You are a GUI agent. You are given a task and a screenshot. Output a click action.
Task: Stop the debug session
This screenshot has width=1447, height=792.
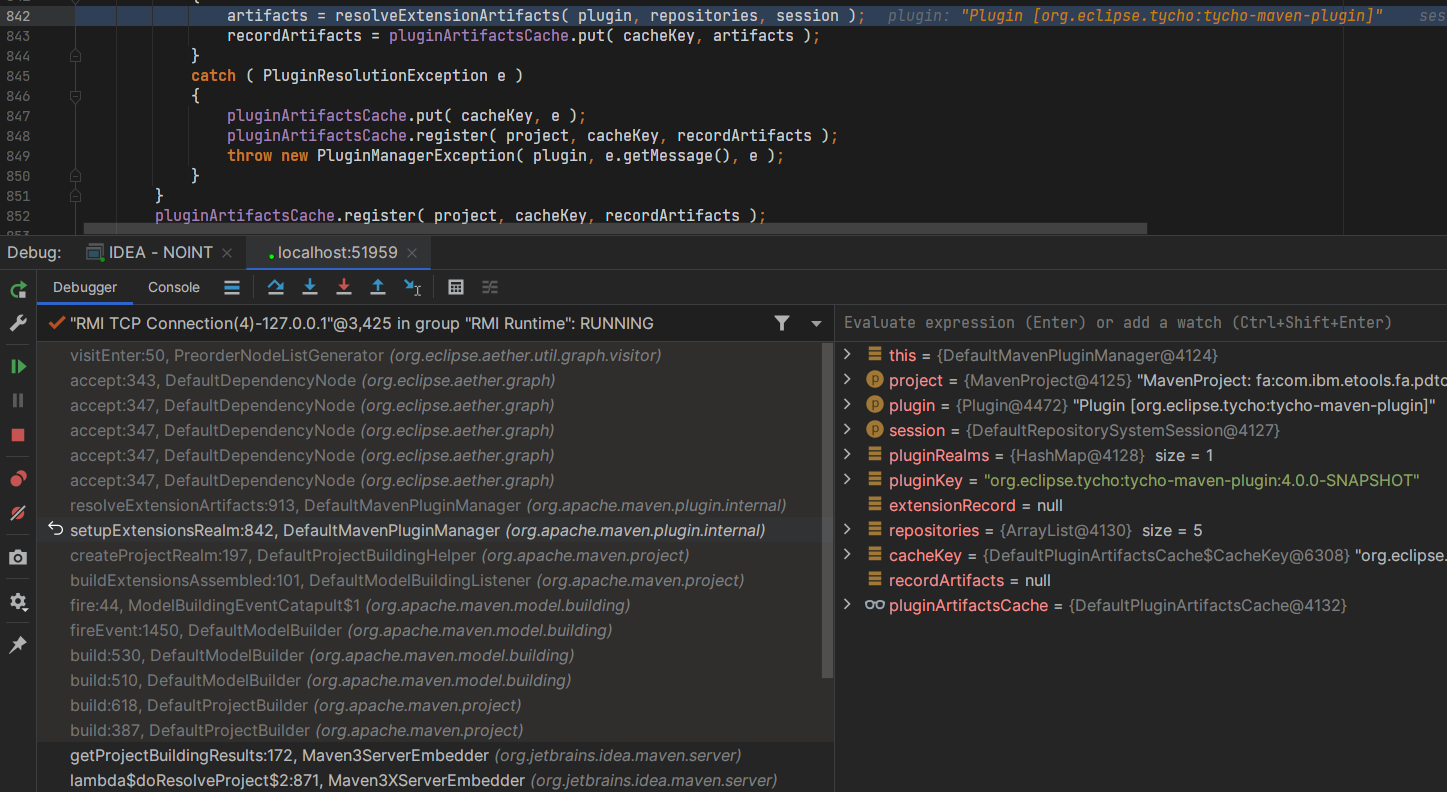pos(18,435)
